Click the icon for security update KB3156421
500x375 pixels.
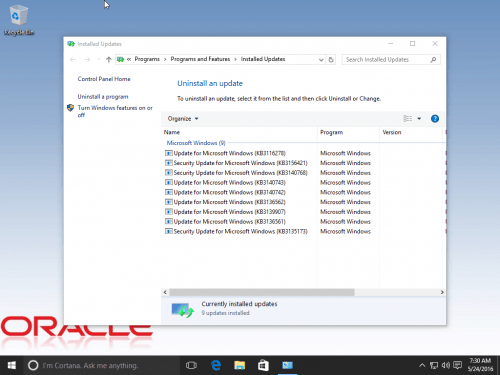tap(169, 163)
